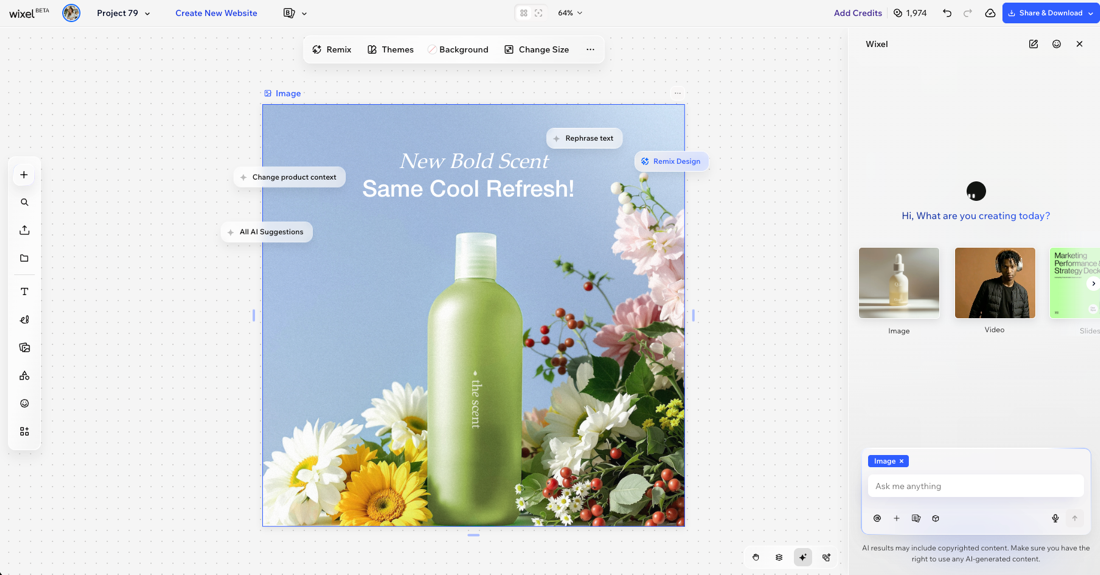
Task: Open the search tool in left sidebar
Action: [24, 202]
